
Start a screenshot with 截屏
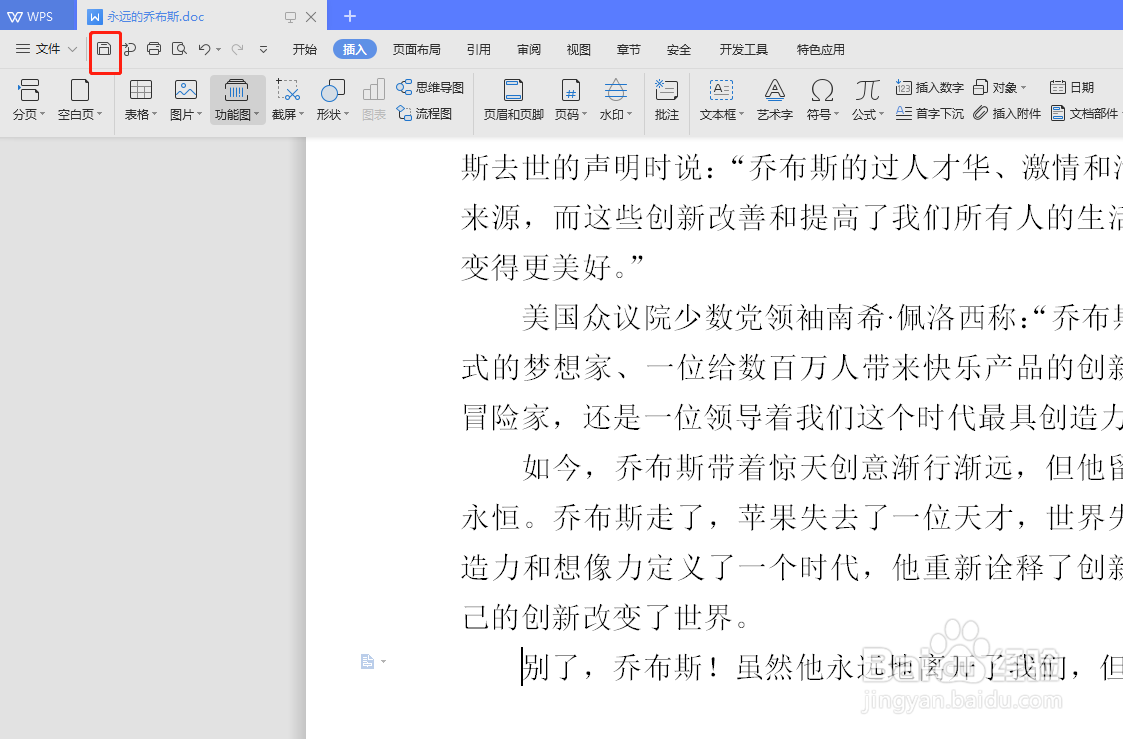click(x=288, y=100)
